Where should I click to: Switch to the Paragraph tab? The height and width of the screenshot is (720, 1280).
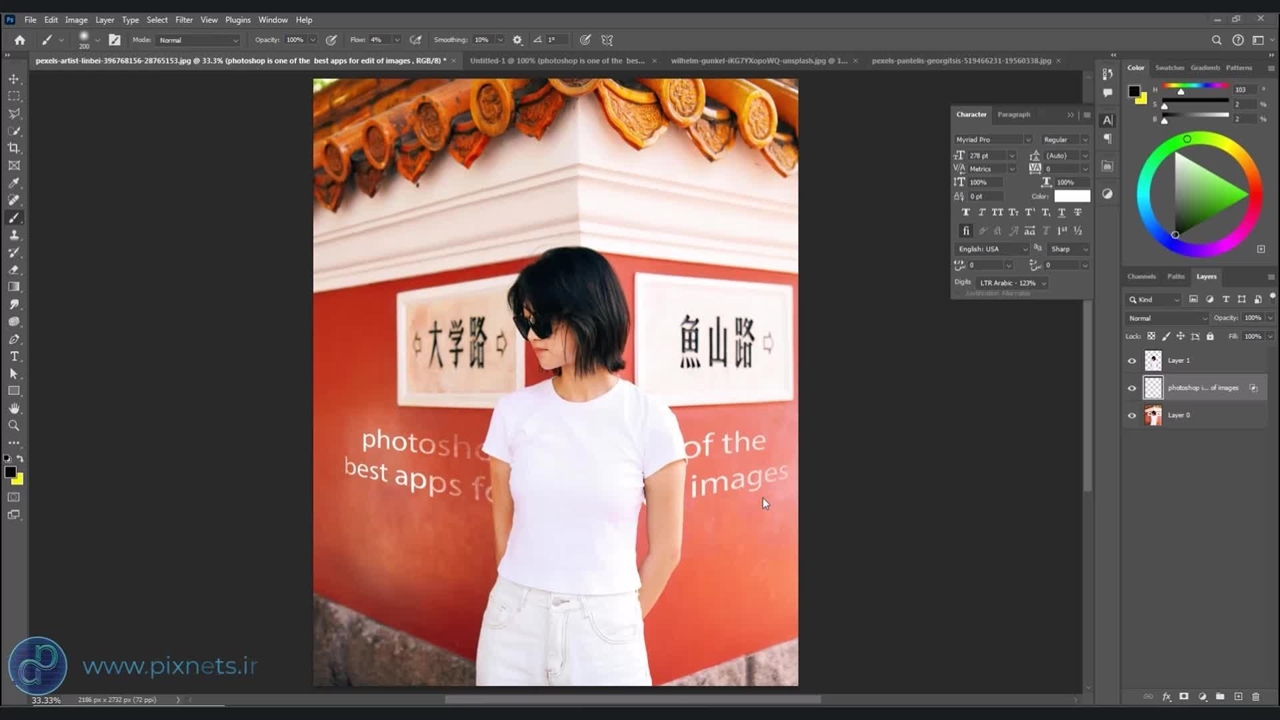(1013, 114)
